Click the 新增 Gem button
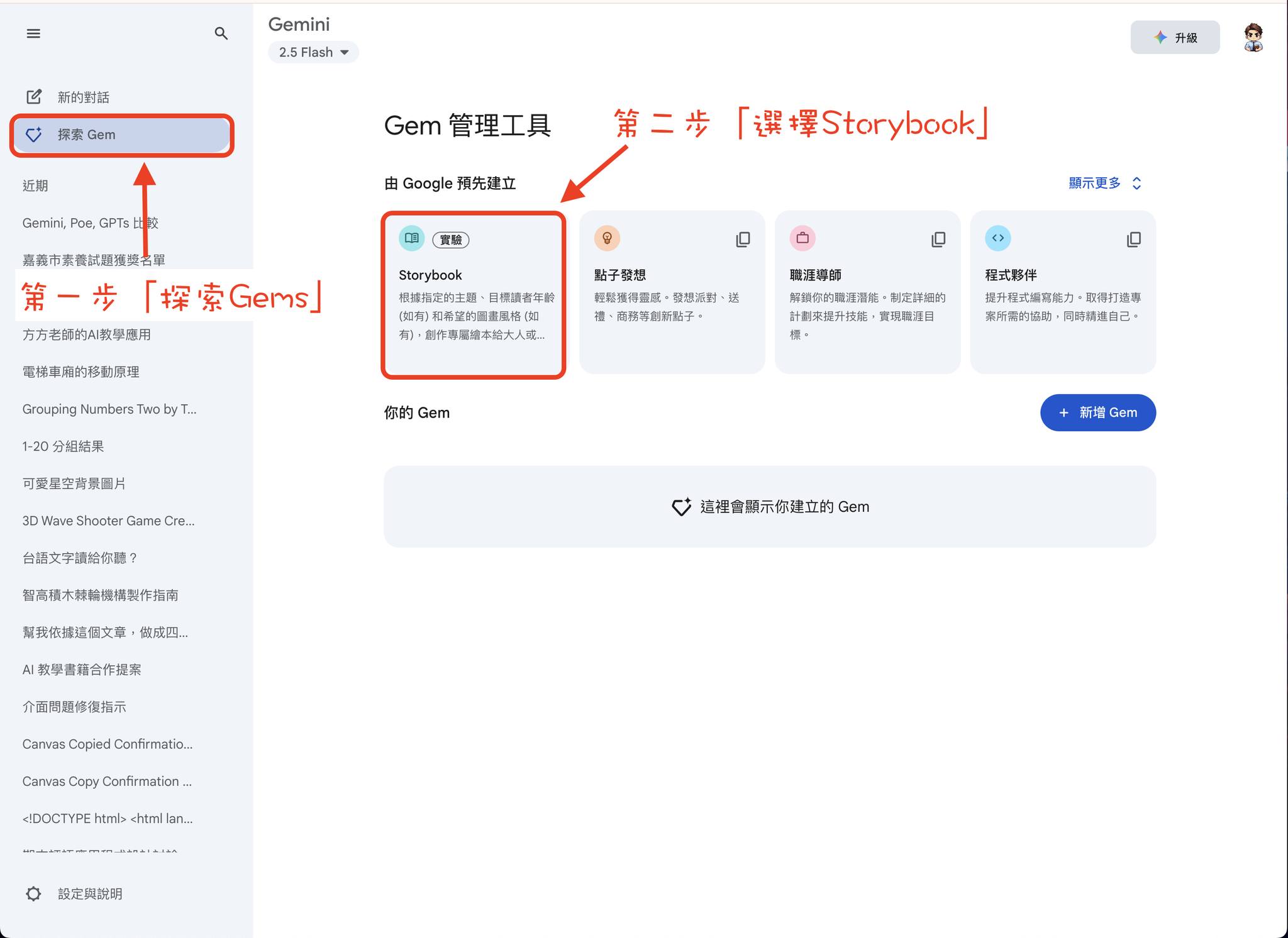Viewport: 1288px width, 938px height. (x=1097, y=412)
